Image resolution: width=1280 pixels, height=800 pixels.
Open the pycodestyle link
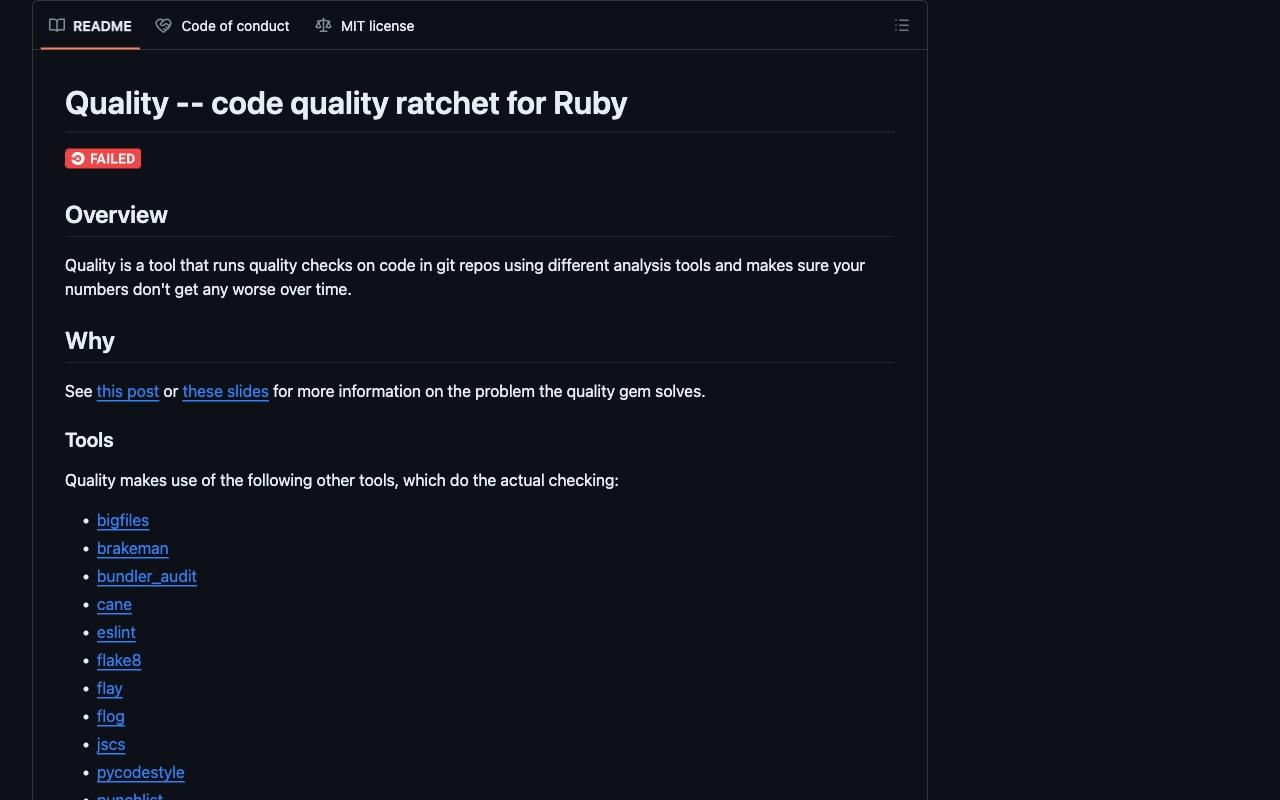pyautogui.click(x=141, y=772)
